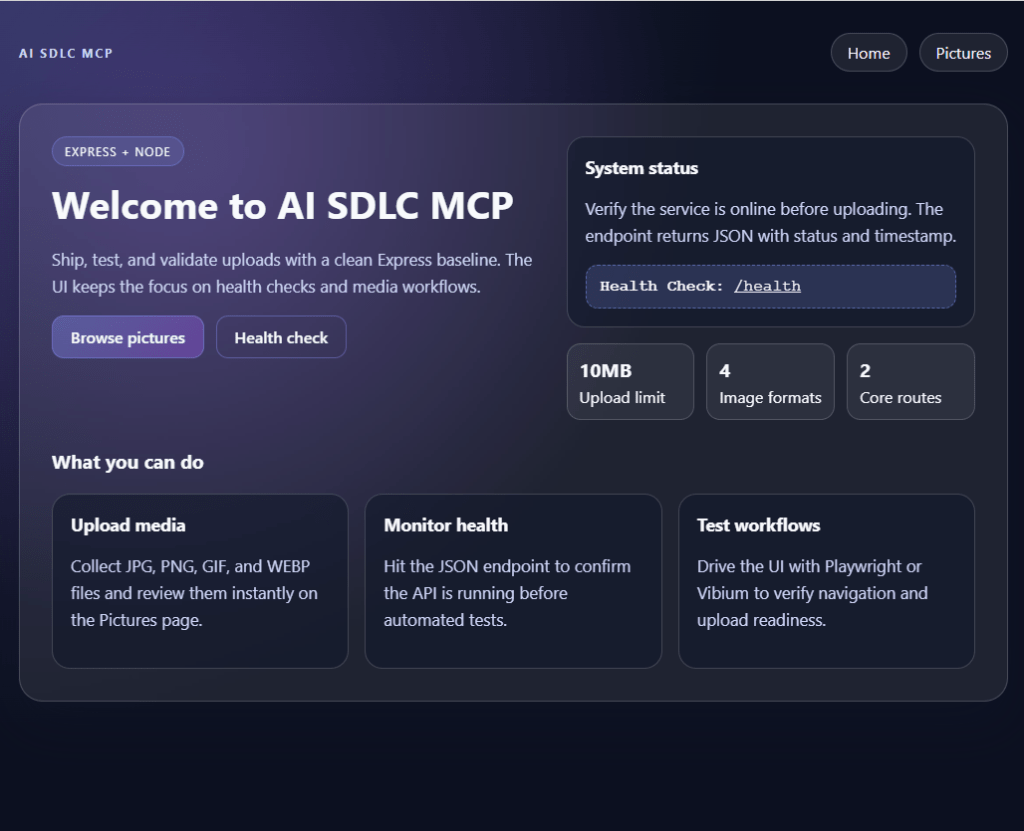1024x831 pixels.
Task: Click the 4 Image formats stat card
Action: (770, 382)
